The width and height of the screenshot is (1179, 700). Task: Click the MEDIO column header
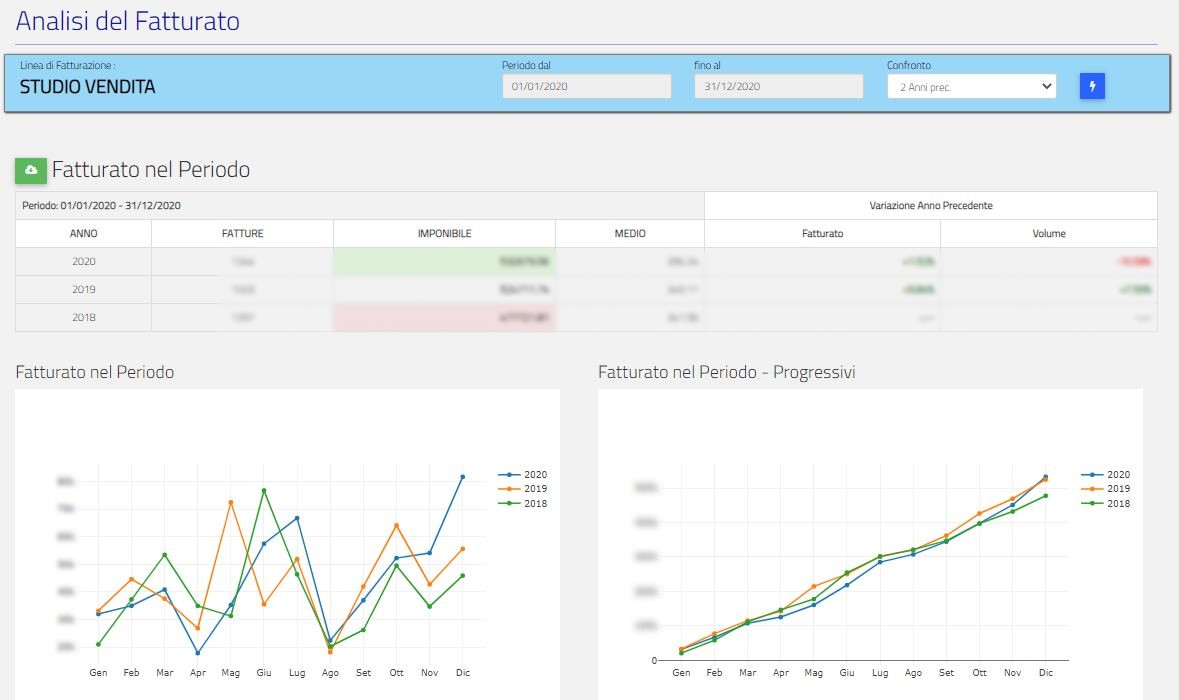[x=630, y=234]
